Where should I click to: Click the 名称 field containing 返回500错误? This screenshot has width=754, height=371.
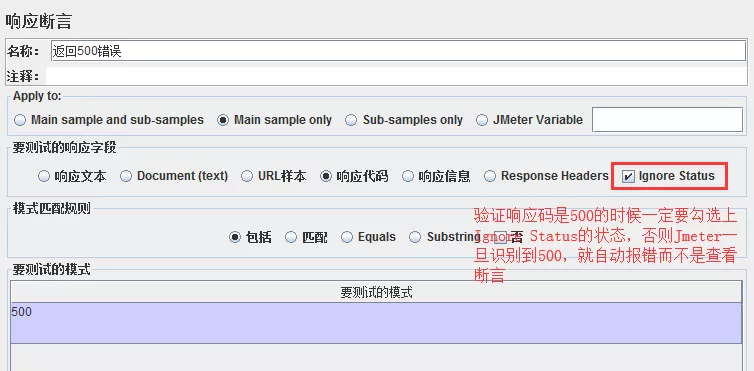click(x=398, y=51)
